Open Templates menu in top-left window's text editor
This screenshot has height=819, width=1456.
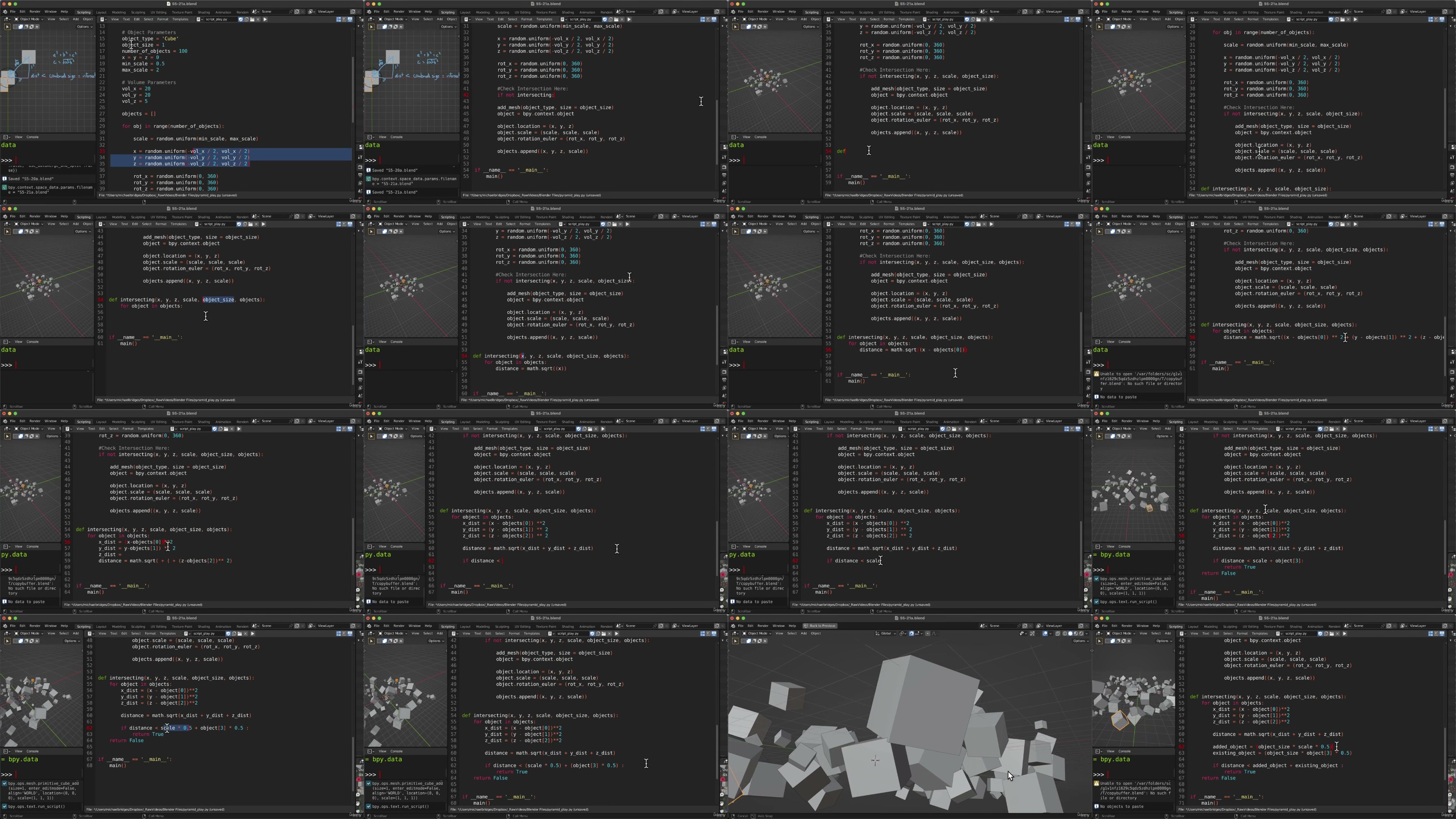pos(180,19)
